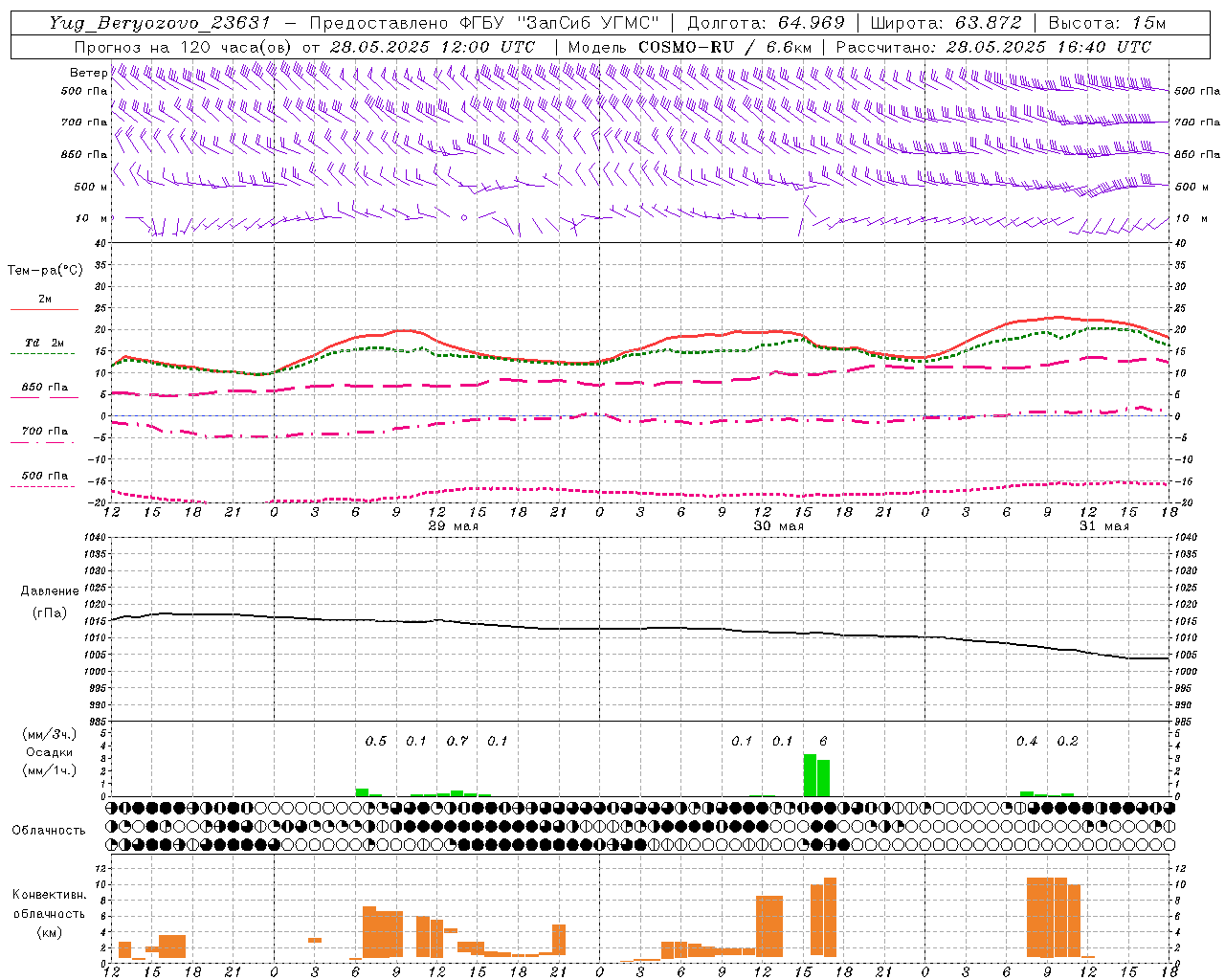This screenshot has height=980, width=1225.
Task: Click the 29 мая date label
Action: pyautogui.click(x=453, y=526)
